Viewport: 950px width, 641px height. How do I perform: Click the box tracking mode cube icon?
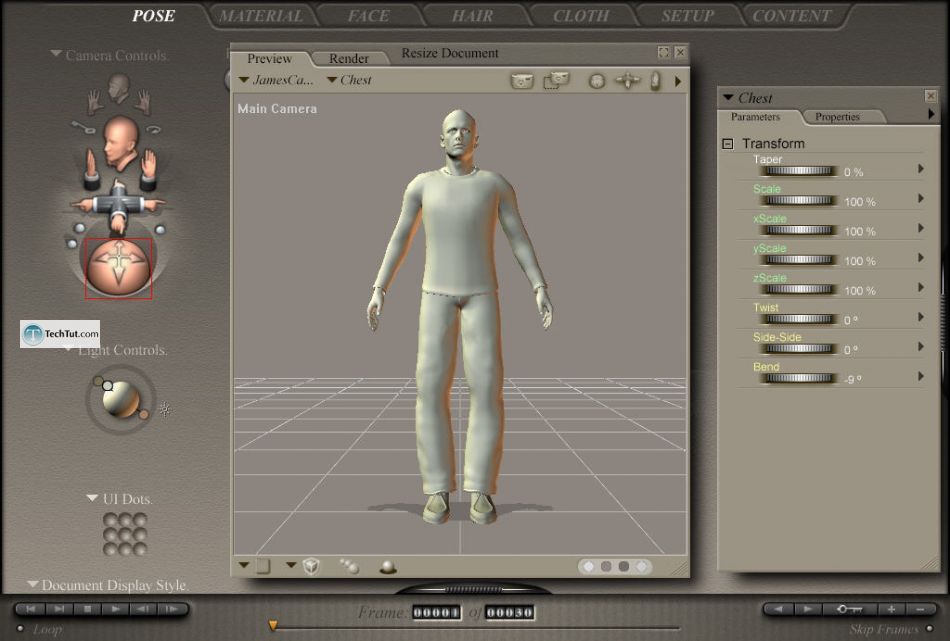tap(311, 566)
